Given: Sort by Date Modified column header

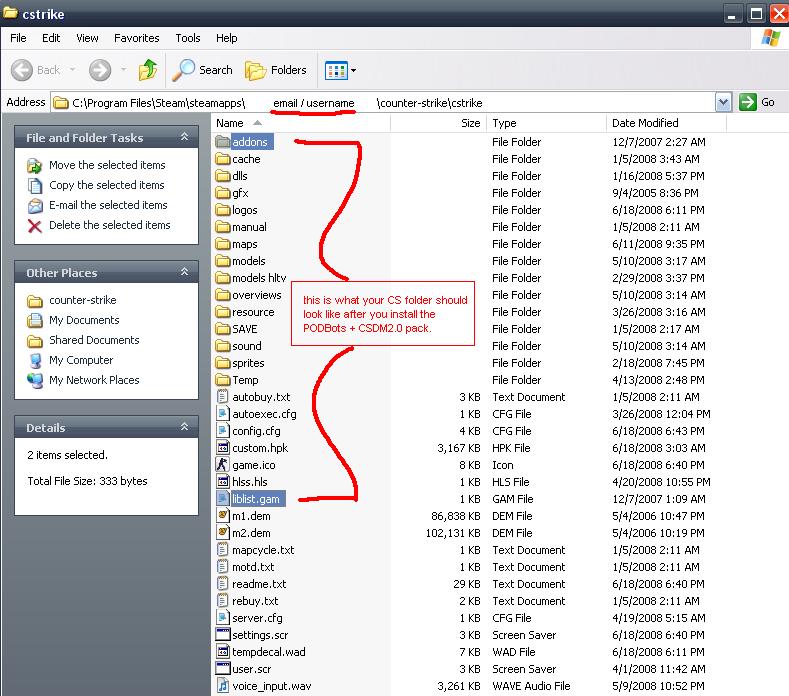Looking at the screenshot, I should click(x=666, y=123).
